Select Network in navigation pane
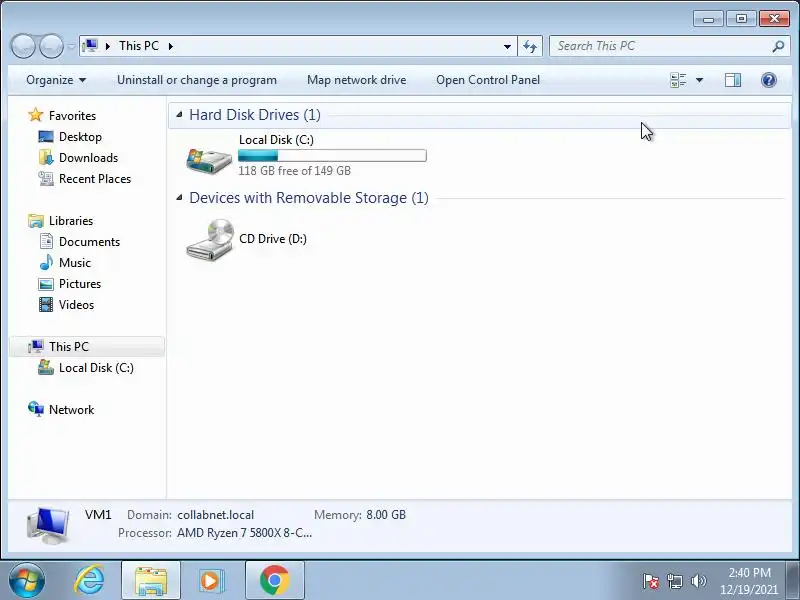800x600 pixels. tap(71, 409)
